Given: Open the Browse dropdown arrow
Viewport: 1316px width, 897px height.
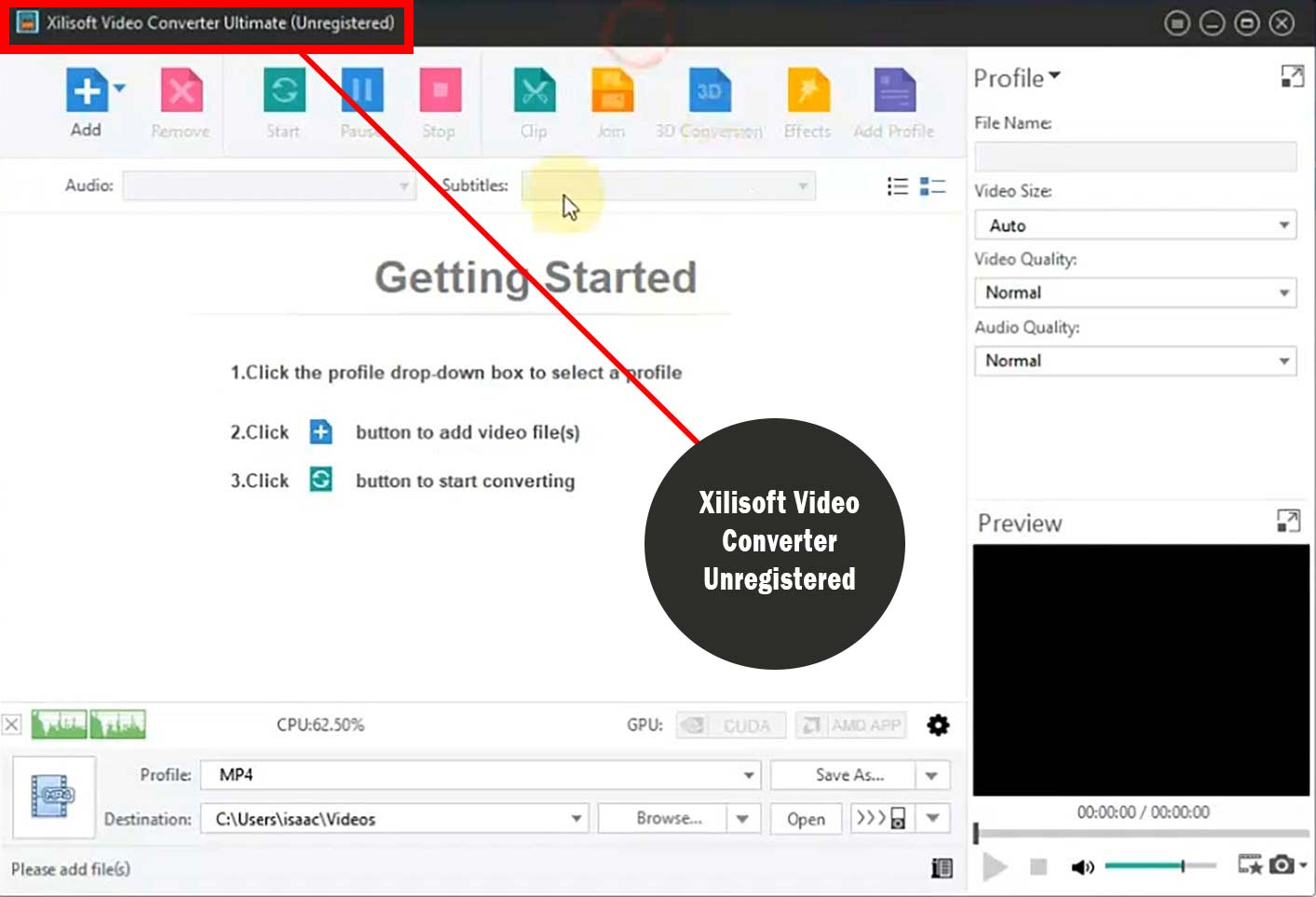Looking at the screenshot, I should (742, 819).
